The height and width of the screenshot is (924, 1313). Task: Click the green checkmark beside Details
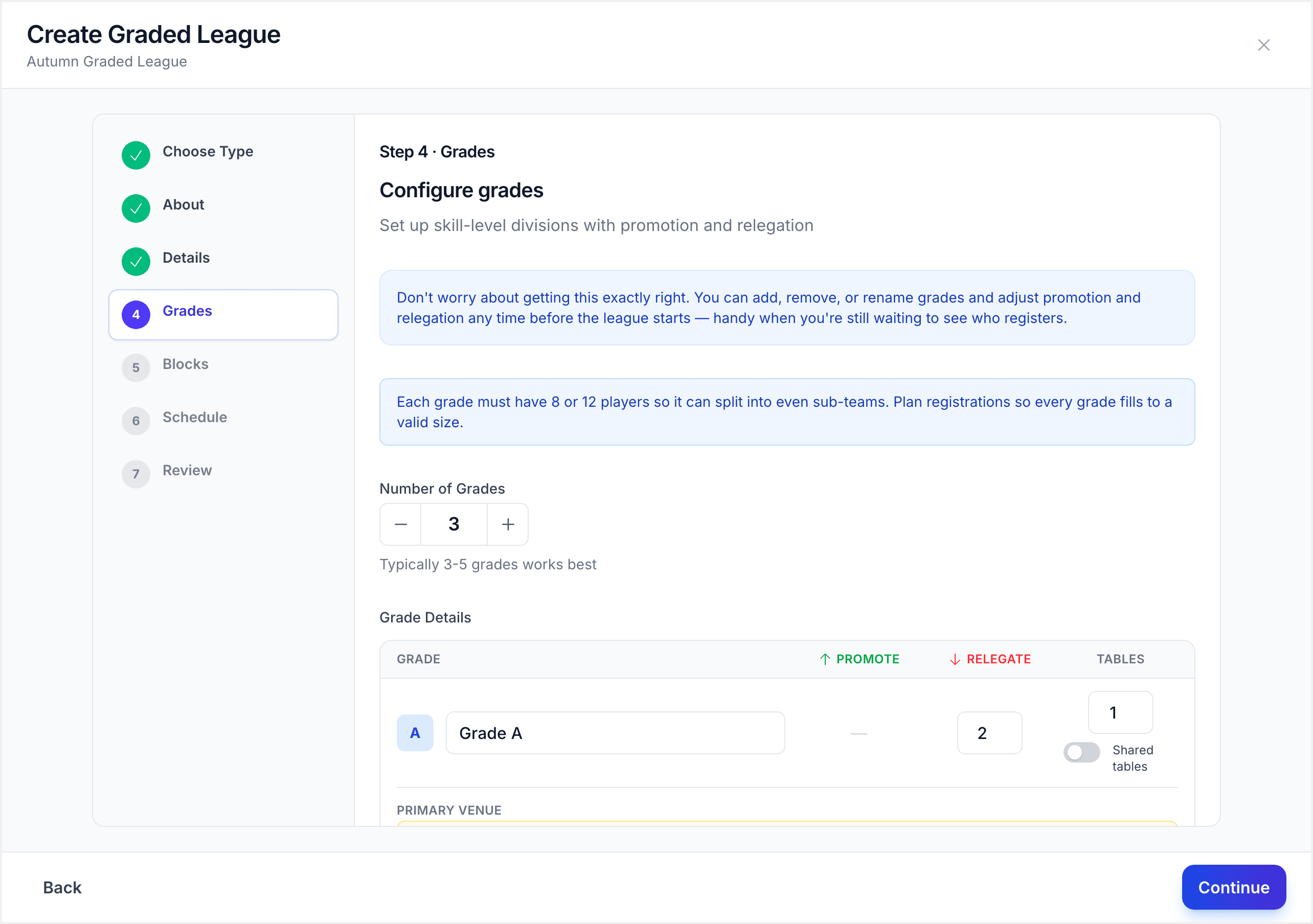(136, 261)
